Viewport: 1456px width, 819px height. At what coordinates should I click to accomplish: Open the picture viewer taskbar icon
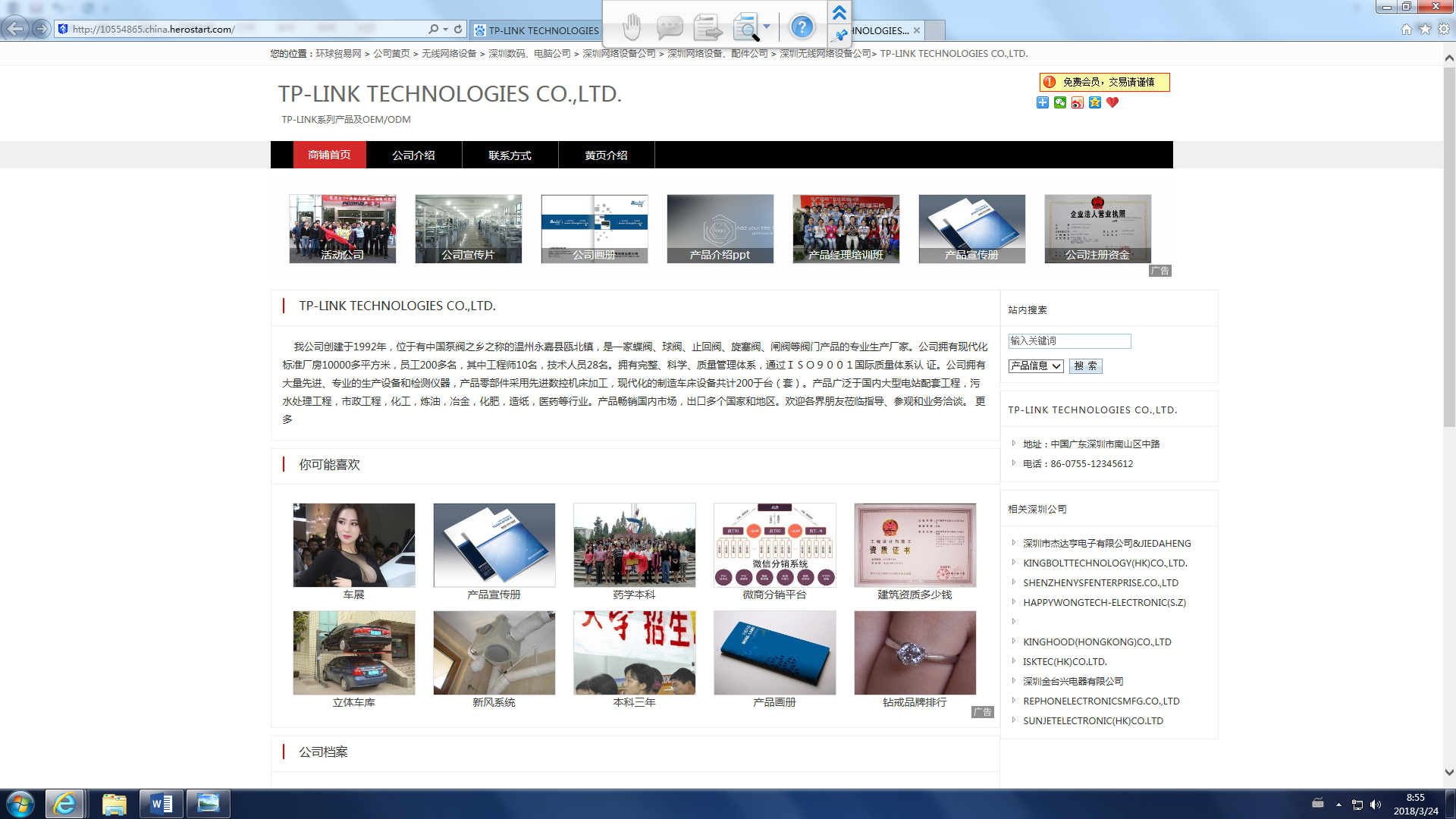(209, 804)
